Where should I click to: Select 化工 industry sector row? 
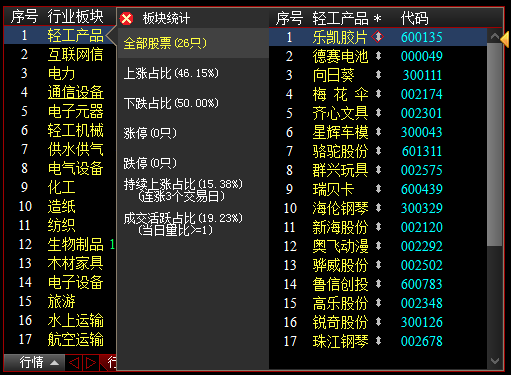click(60, 187)
